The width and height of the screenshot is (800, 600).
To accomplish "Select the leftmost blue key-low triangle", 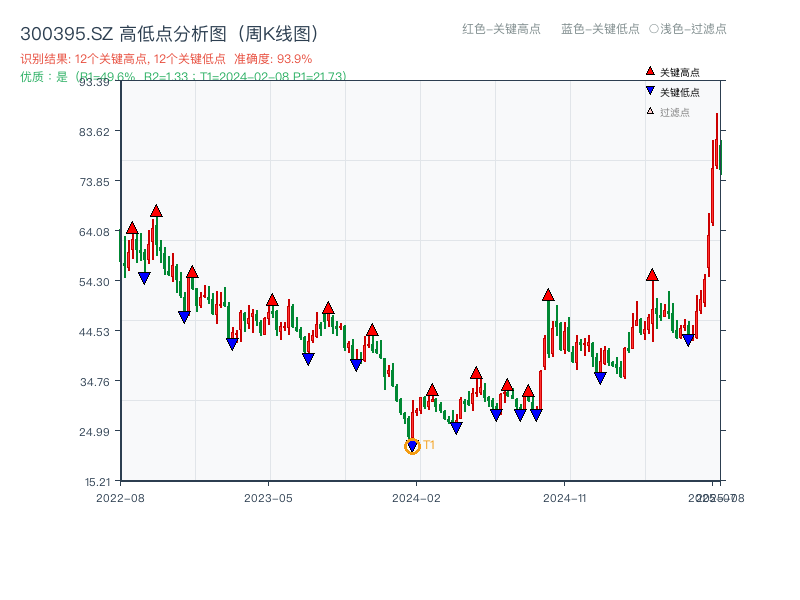I will [x=144, y=278].
